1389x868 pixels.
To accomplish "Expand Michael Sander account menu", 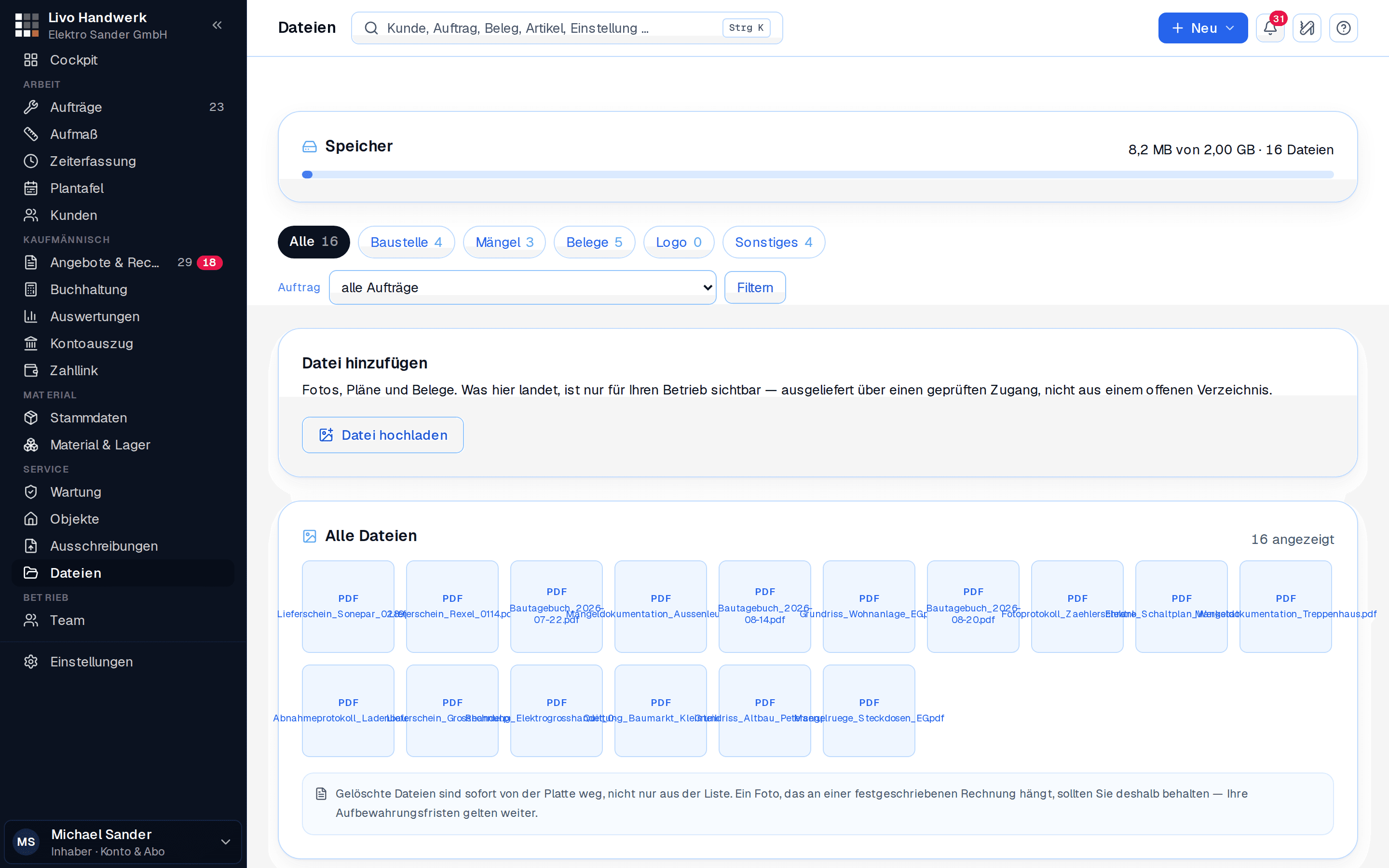I will (123, 841).
